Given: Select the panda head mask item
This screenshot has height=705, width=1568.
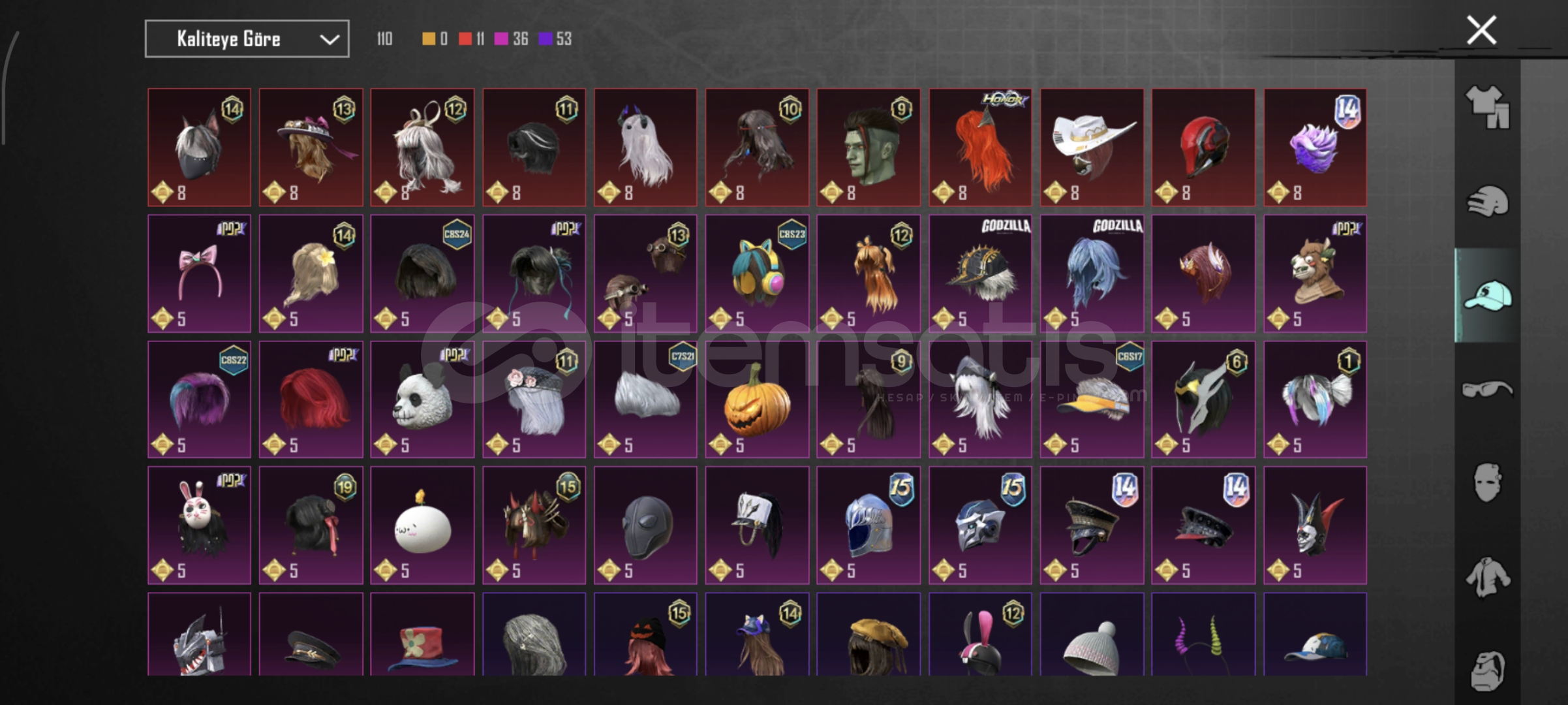Looking at the screenshot, I should pyautogui.click(x=422, y=399).
